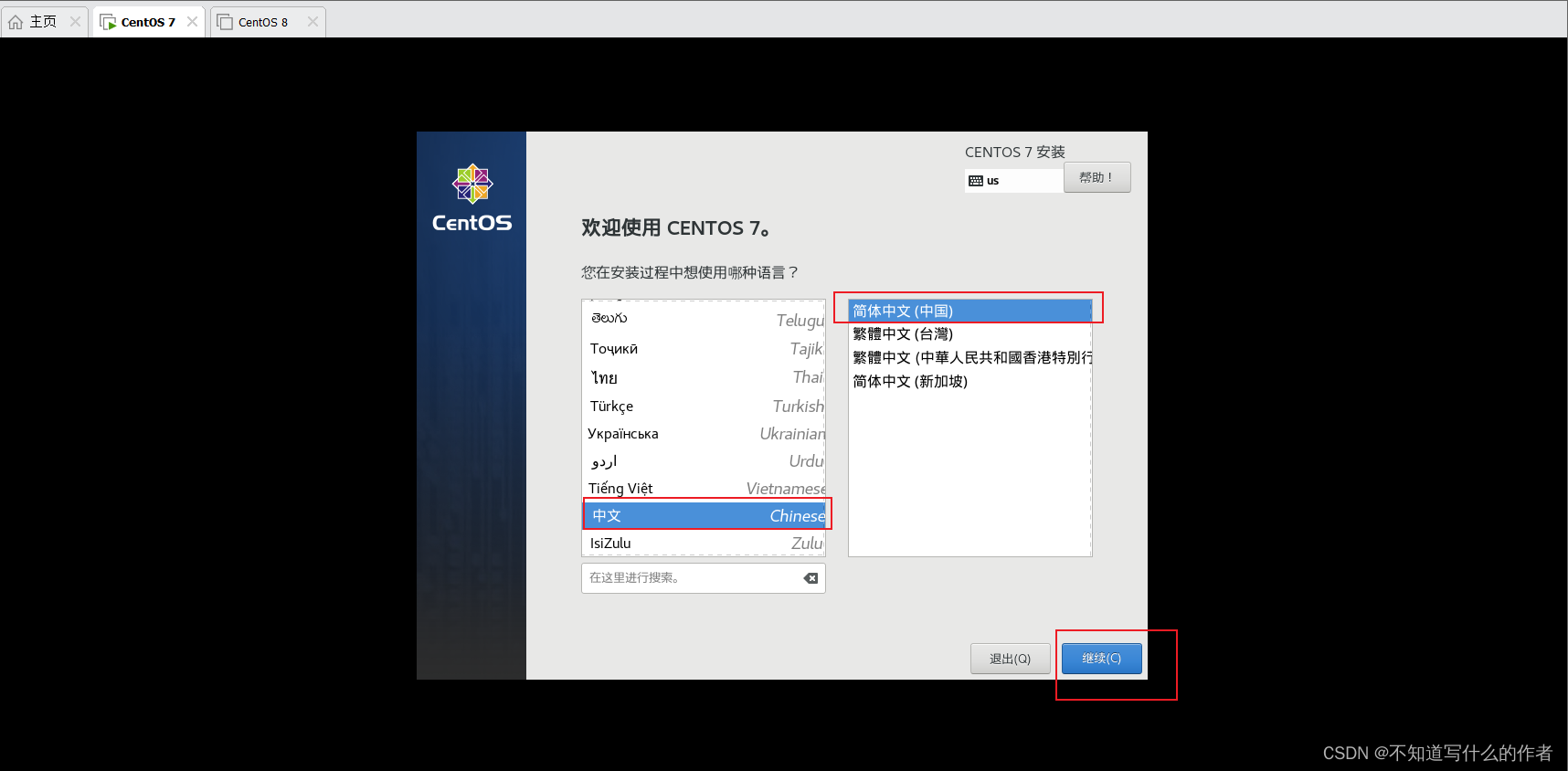The image size is (1568, 771).
Task: Choose 繁體中文 (台灣) locale
Action: (x=969, y=334)
